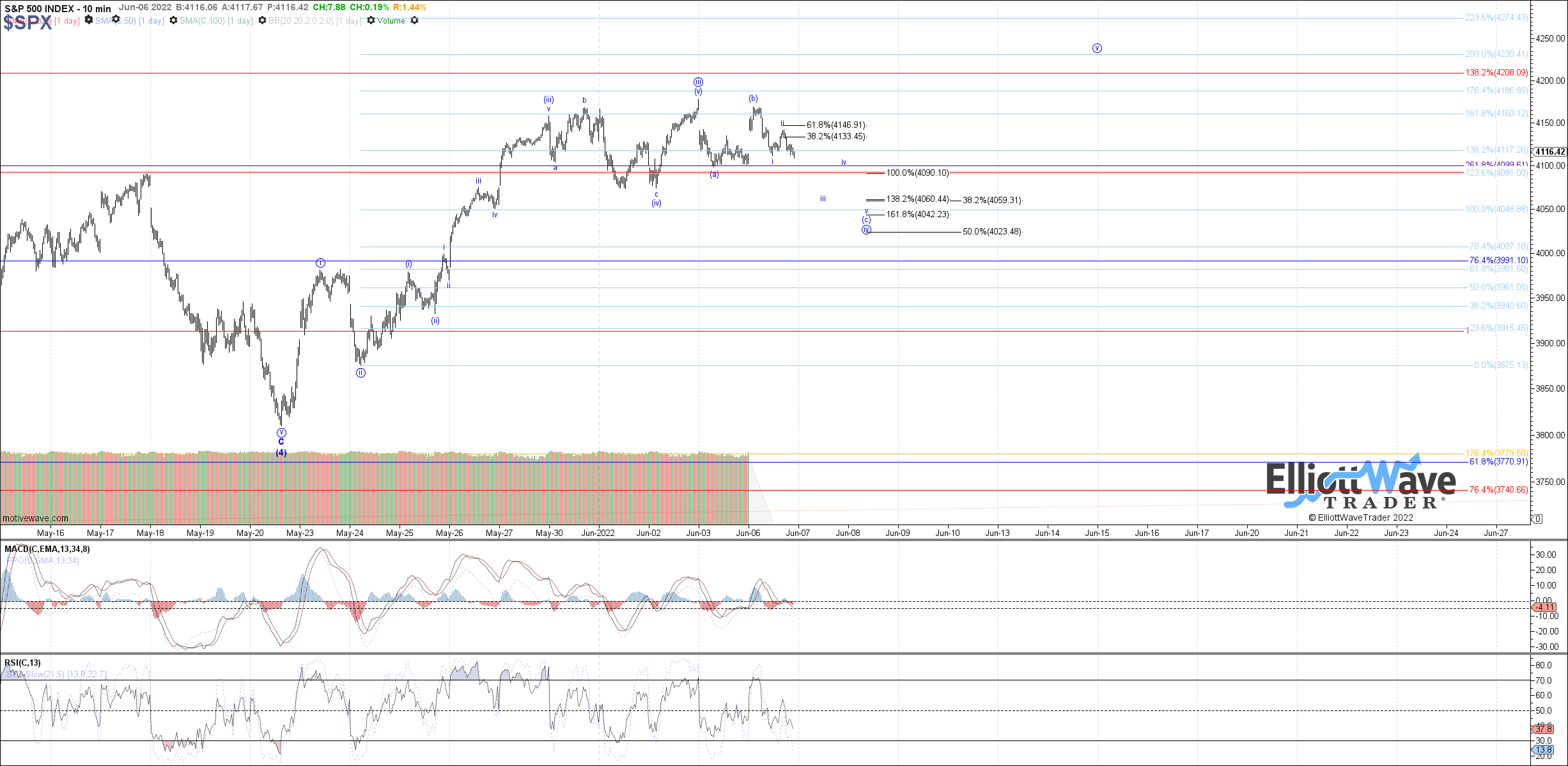This screenshot has width=1568, height=766.
Task: Click the RSI(C,13) study label
Action: tap(22, 663)
